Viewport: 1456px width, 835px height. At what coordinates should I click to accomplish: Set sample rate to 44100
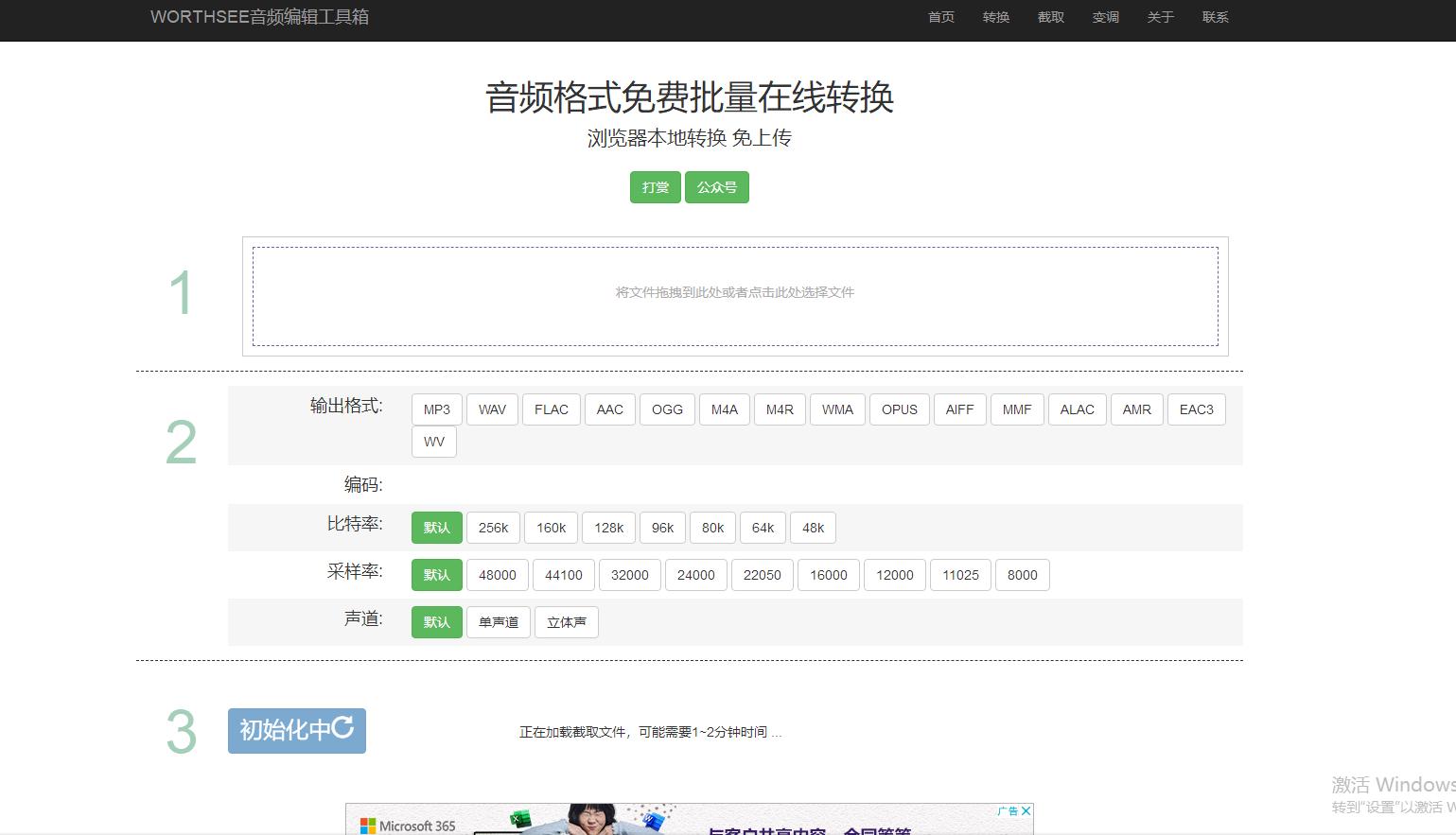pyautogui.click(x=563, y=575)
